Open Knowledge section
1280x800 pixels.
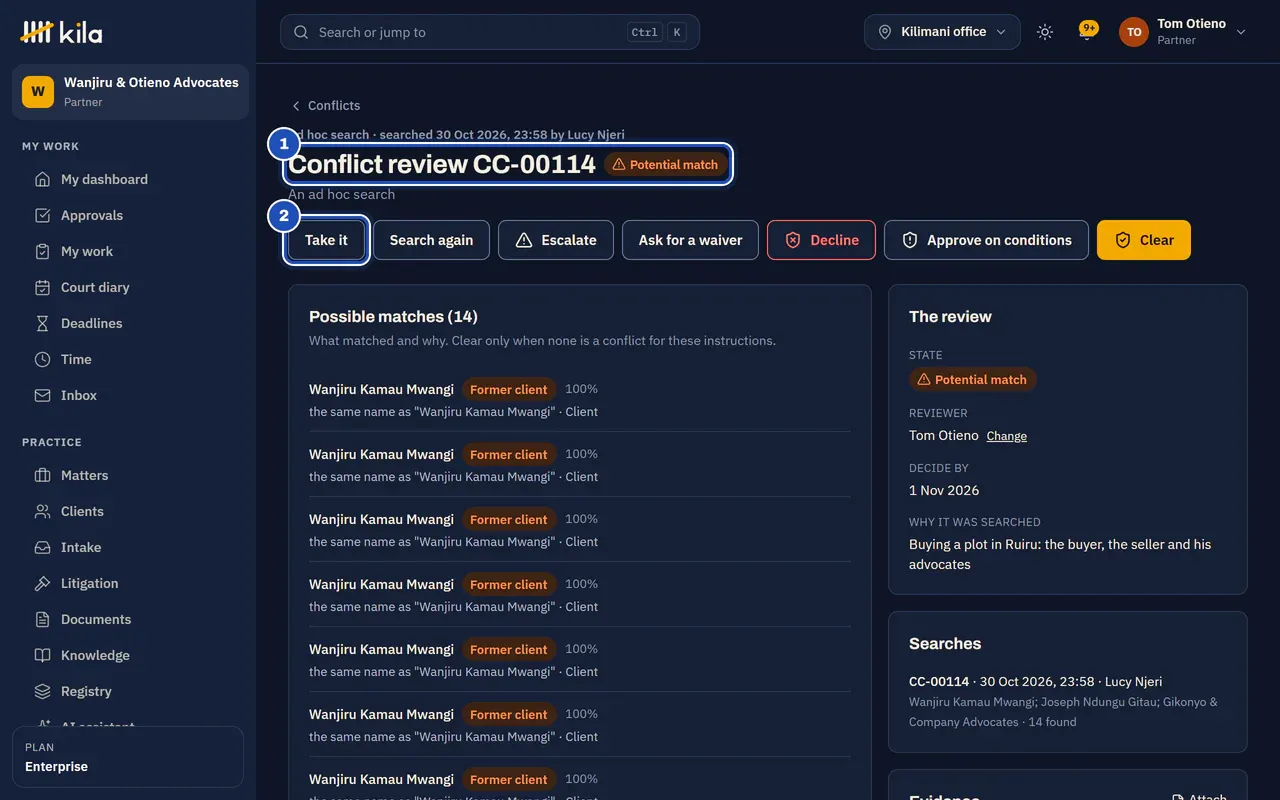tap(128, 655)
